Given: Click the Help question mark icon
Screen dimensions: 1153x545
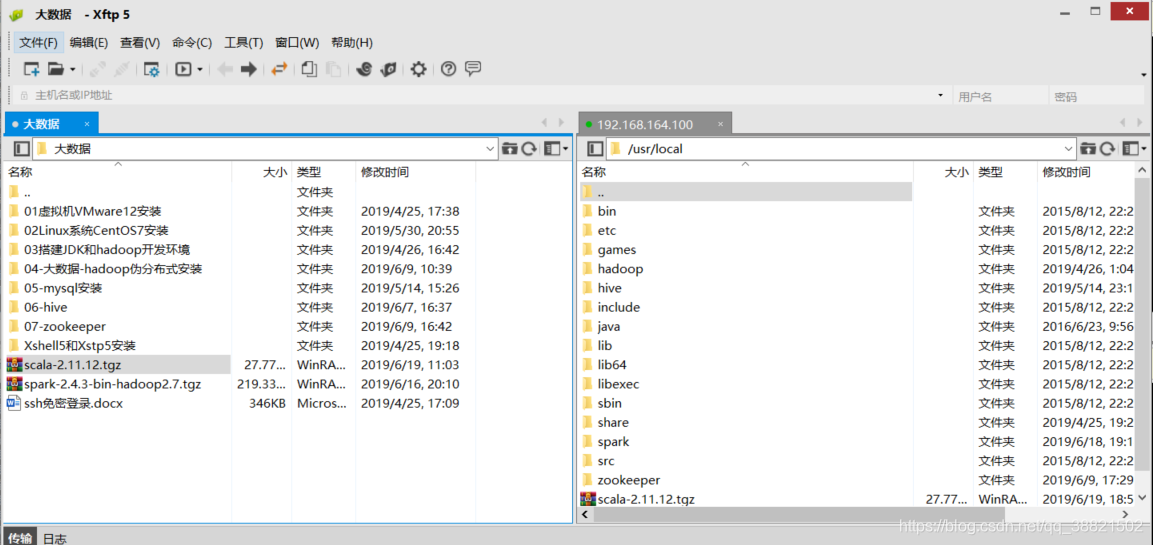Looking at the screenshot, I should [x=449, y=69].
